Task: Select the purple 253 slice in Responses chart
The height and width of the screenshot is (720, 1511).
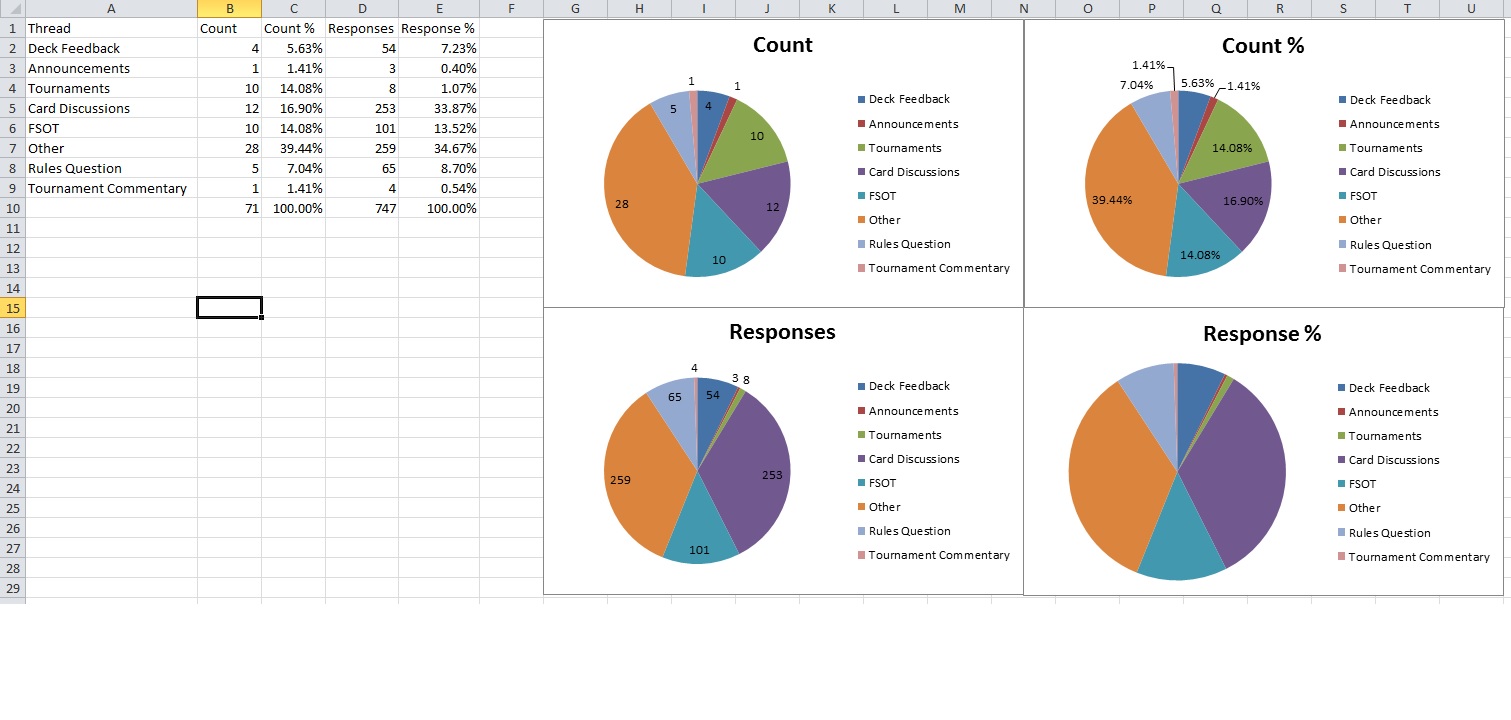Action: [x=750, y=470]
